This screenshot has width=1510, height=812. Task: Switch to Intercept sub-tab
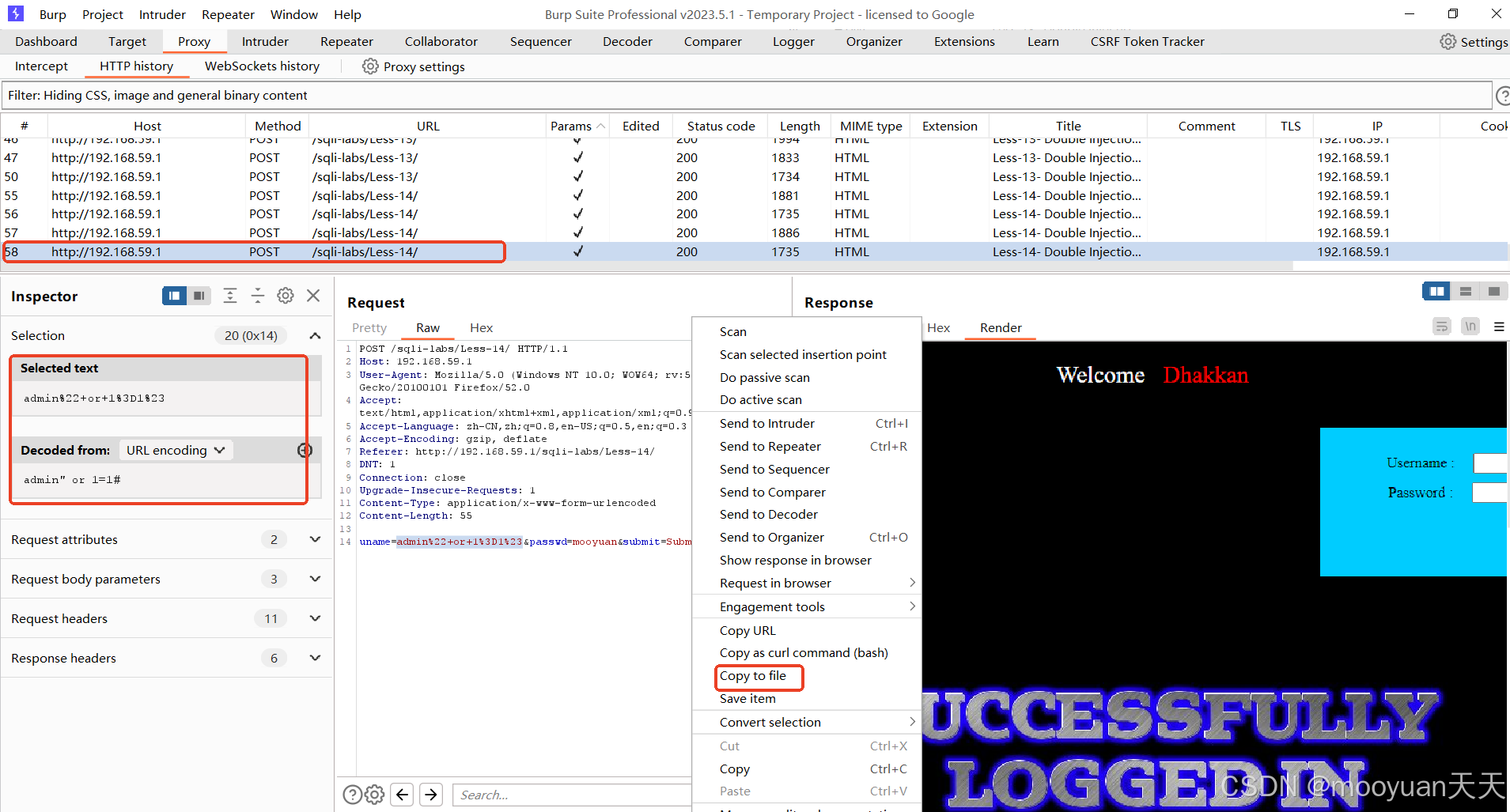pos(41,66)
